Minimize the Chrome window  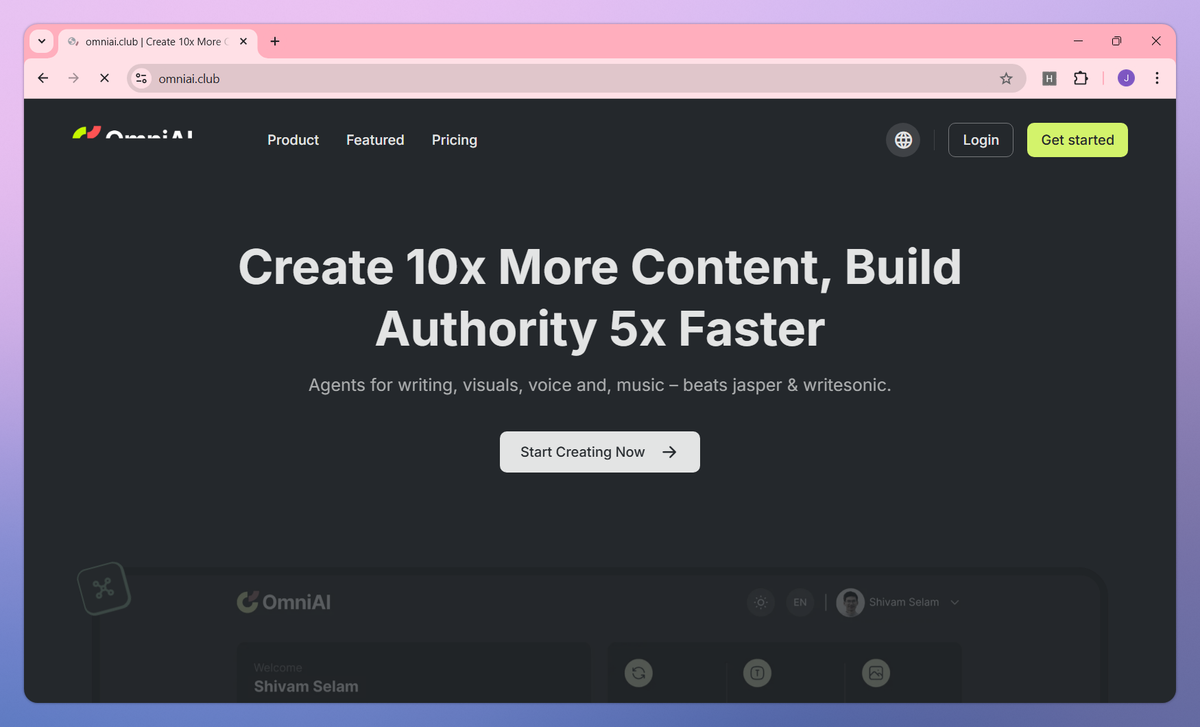click(1079, 41)
